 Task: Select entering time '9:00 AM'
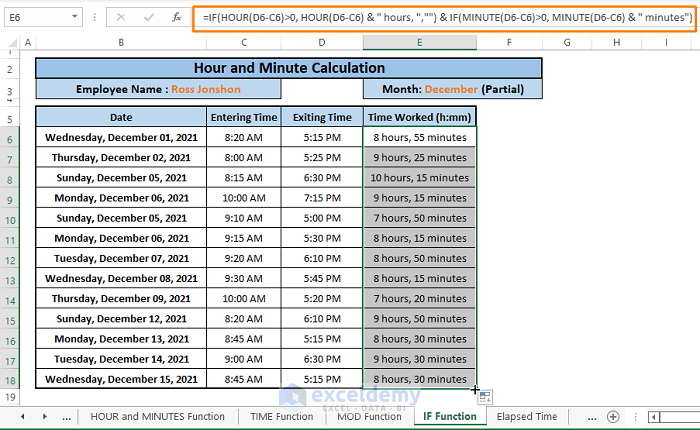click(x=244, y=359)
